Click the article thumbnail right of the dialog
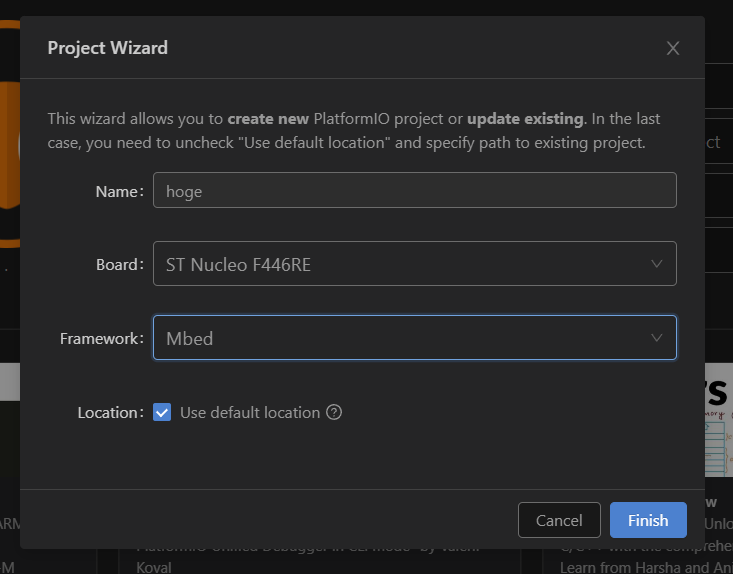Viewport: 733px width, 574px height. point(718,420)
